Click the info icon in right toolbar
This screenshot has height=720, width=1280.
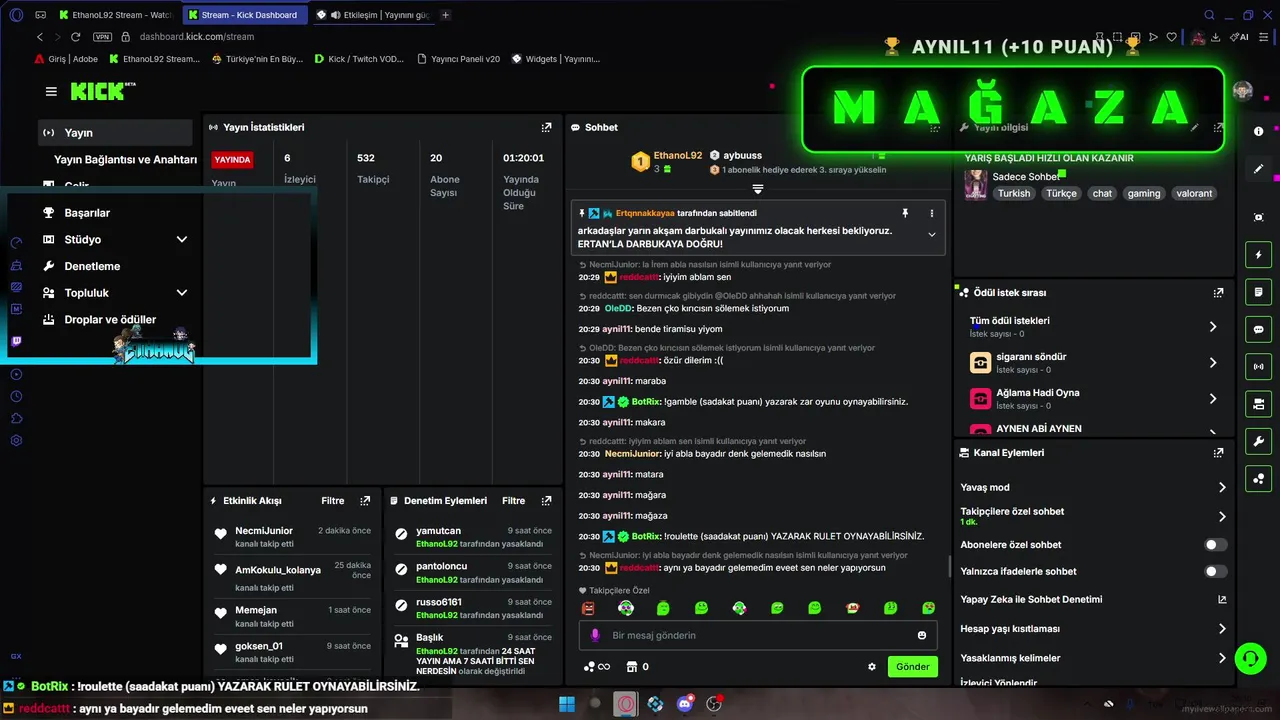pos(1258,131)
